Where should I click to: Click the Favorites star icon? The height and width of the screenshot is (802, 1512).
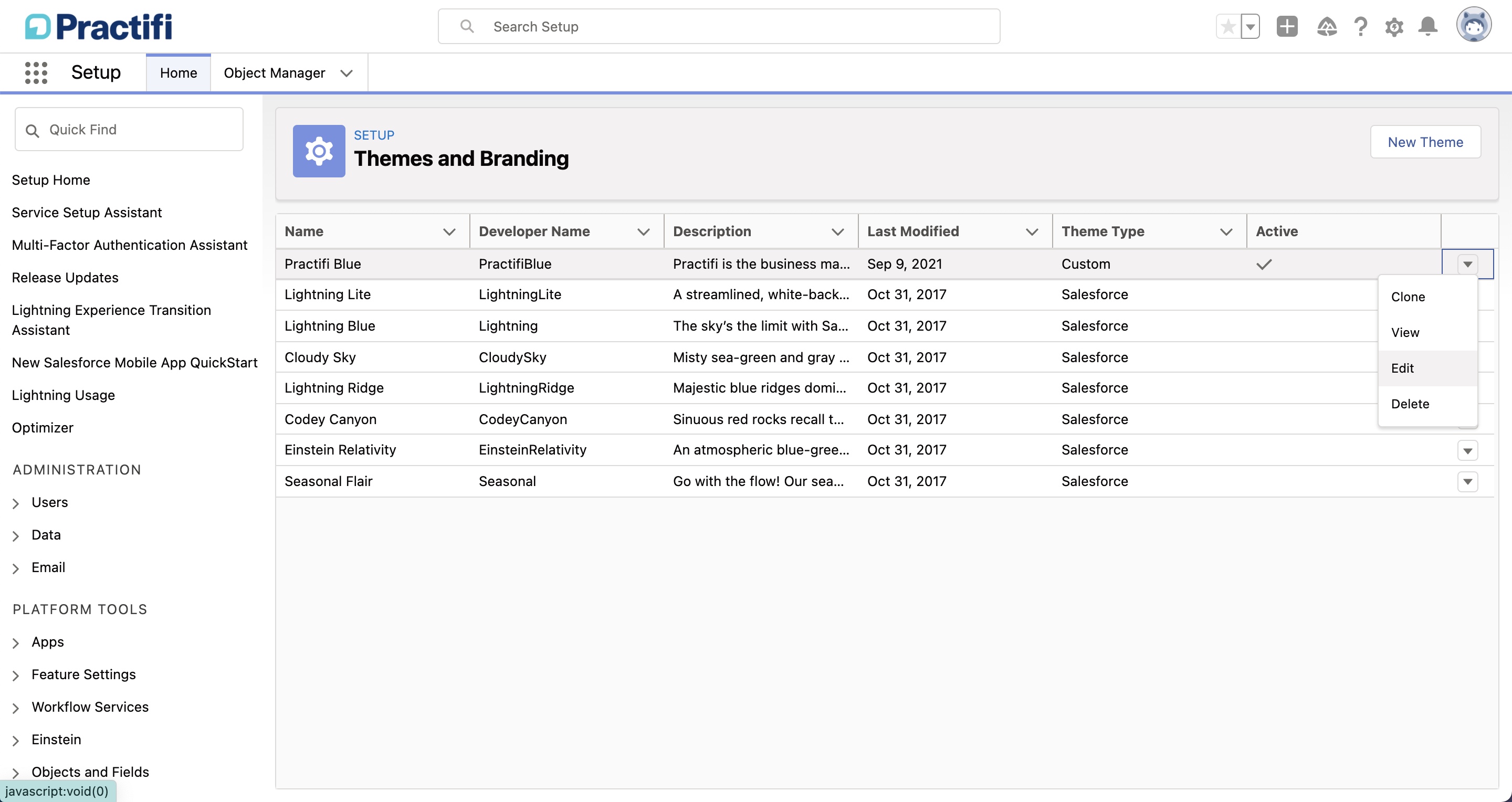click(x=1227, y=26)
